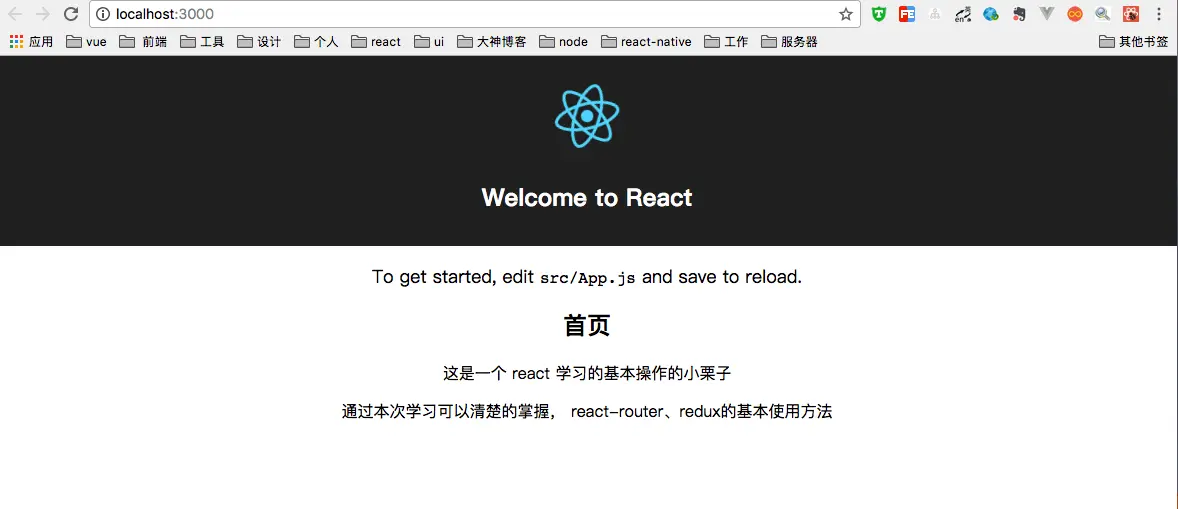Open the ui bookmarks folder
This screenshot has width=1178, height=509.
(x=429, y=42)
